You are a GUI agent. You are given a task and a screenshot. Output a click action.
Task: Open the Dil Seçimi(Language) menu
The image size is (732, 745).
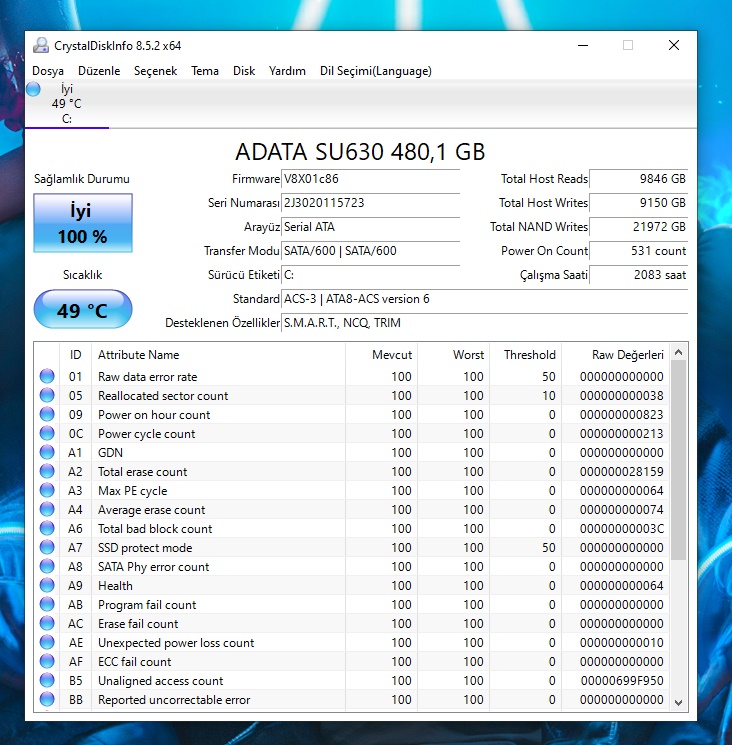(375, 71)
